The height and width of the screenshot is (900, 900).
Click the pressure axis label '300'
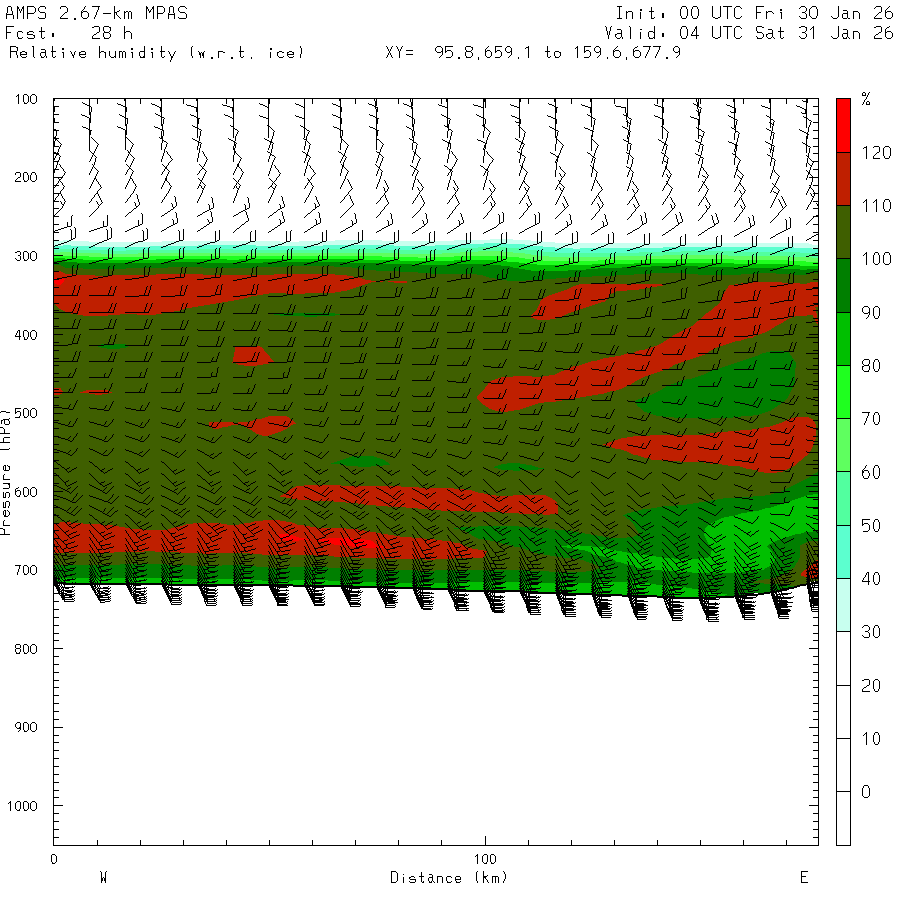point(26,256)
